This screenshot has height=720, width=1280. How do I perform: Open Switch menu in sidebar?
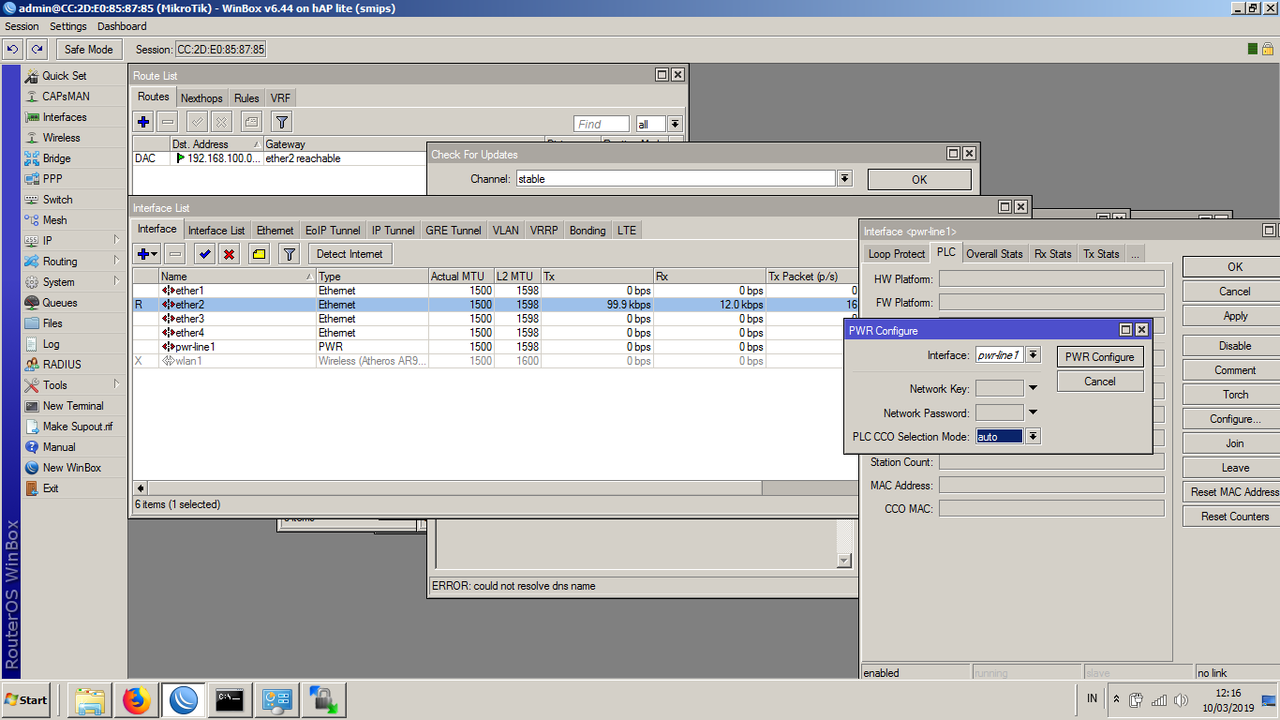click(57, 200)
